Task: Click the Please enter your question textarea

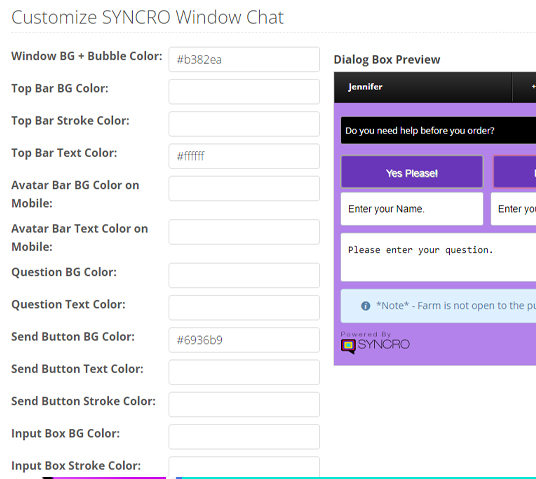Action: pyautogui.click(x=438, y=257)
